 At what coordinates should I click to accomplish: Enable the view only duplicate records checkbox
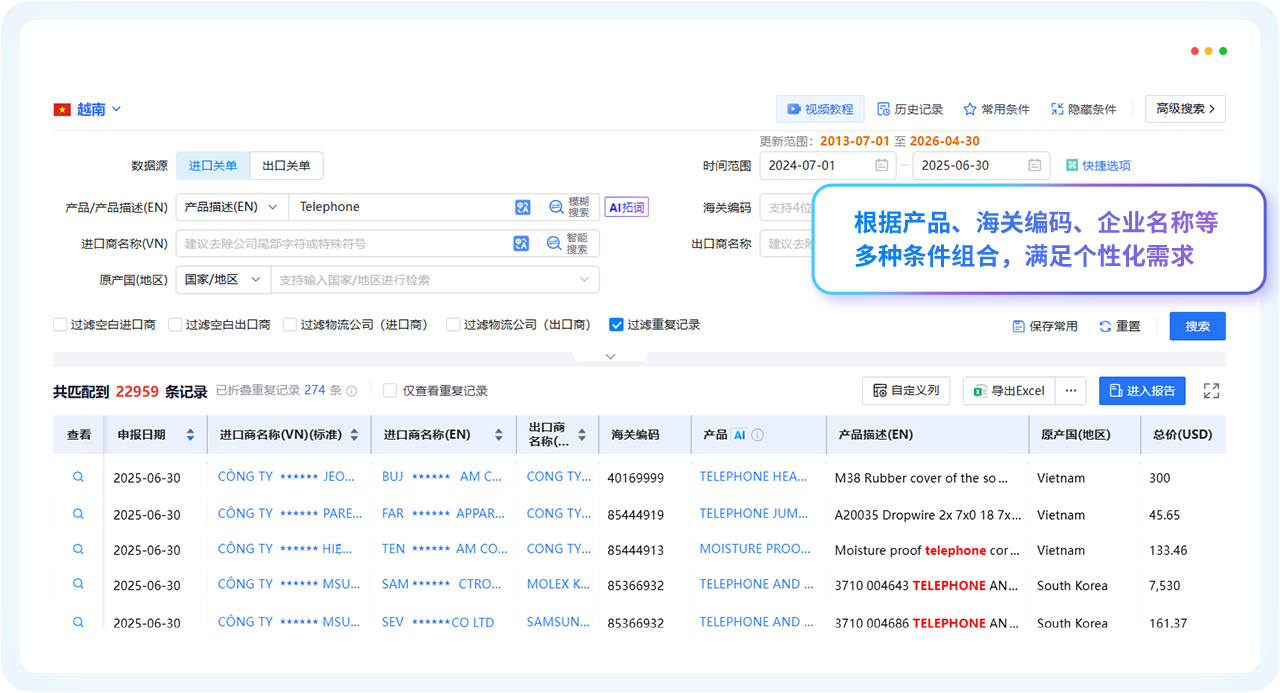[x=390, y=391]
